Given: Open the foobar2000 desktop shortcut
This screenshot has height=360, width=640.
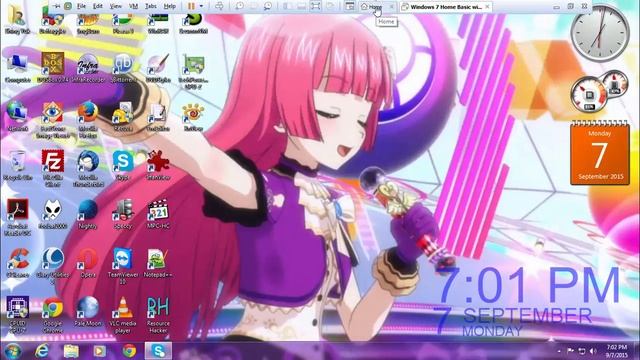Looking at the screenshot, I should (x=53, y=215).
